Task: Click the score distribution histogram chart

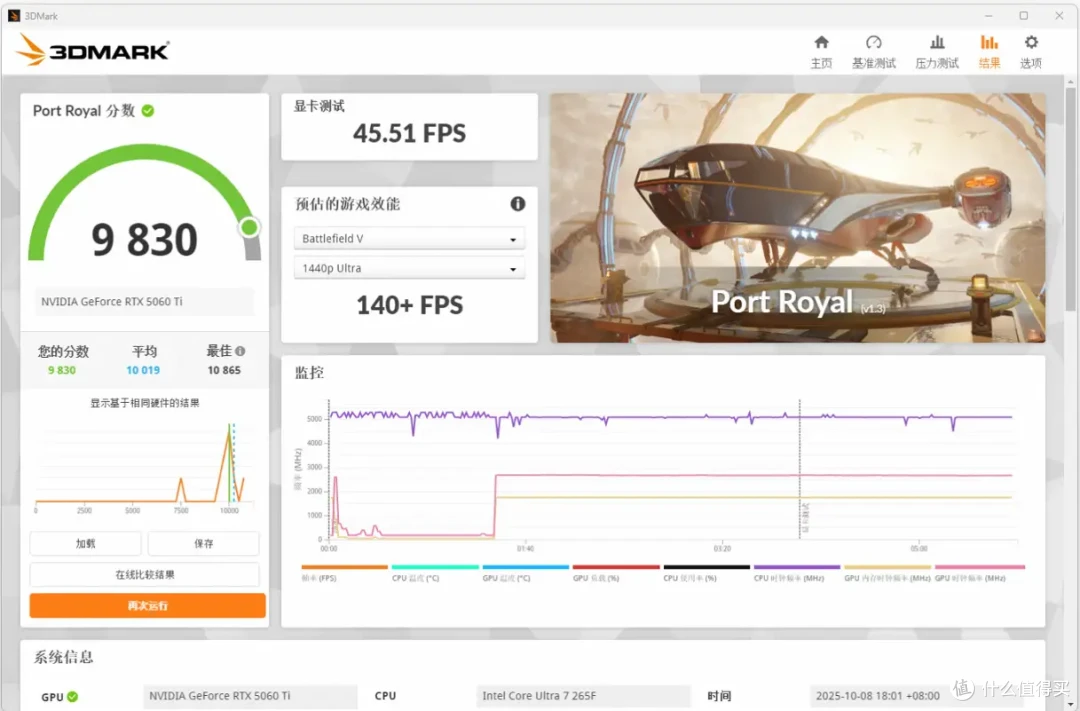Action: [145, 468]
